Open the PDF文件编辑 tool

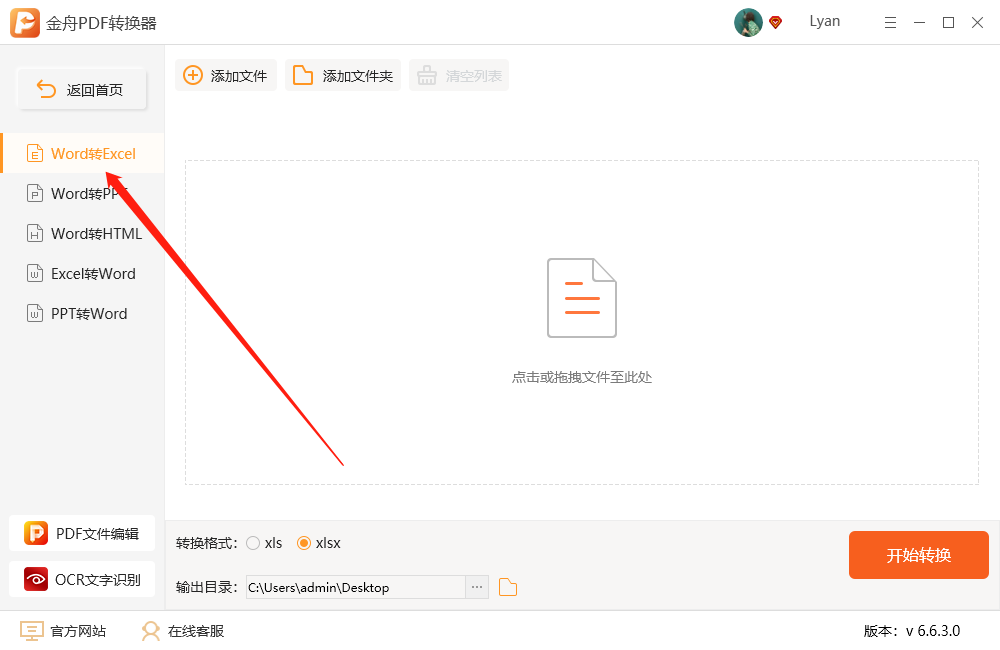click(82, 533)
